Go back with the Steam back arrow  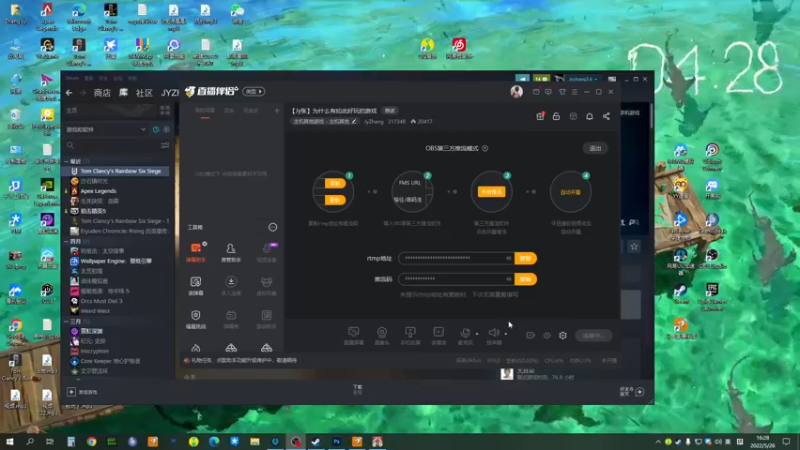coord(69,93)
